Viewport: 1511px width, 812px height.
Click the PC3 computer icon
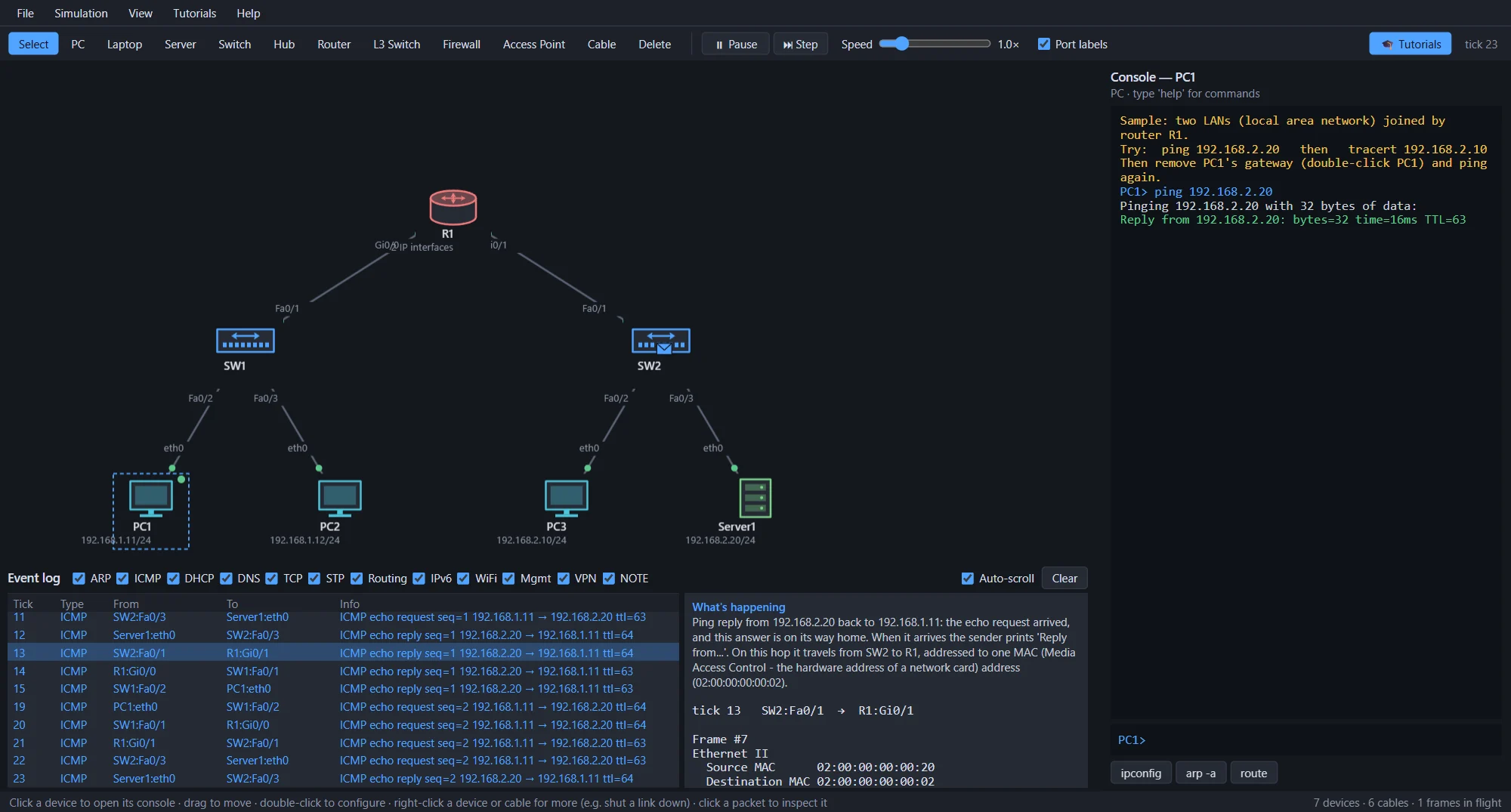coord(567,499)
